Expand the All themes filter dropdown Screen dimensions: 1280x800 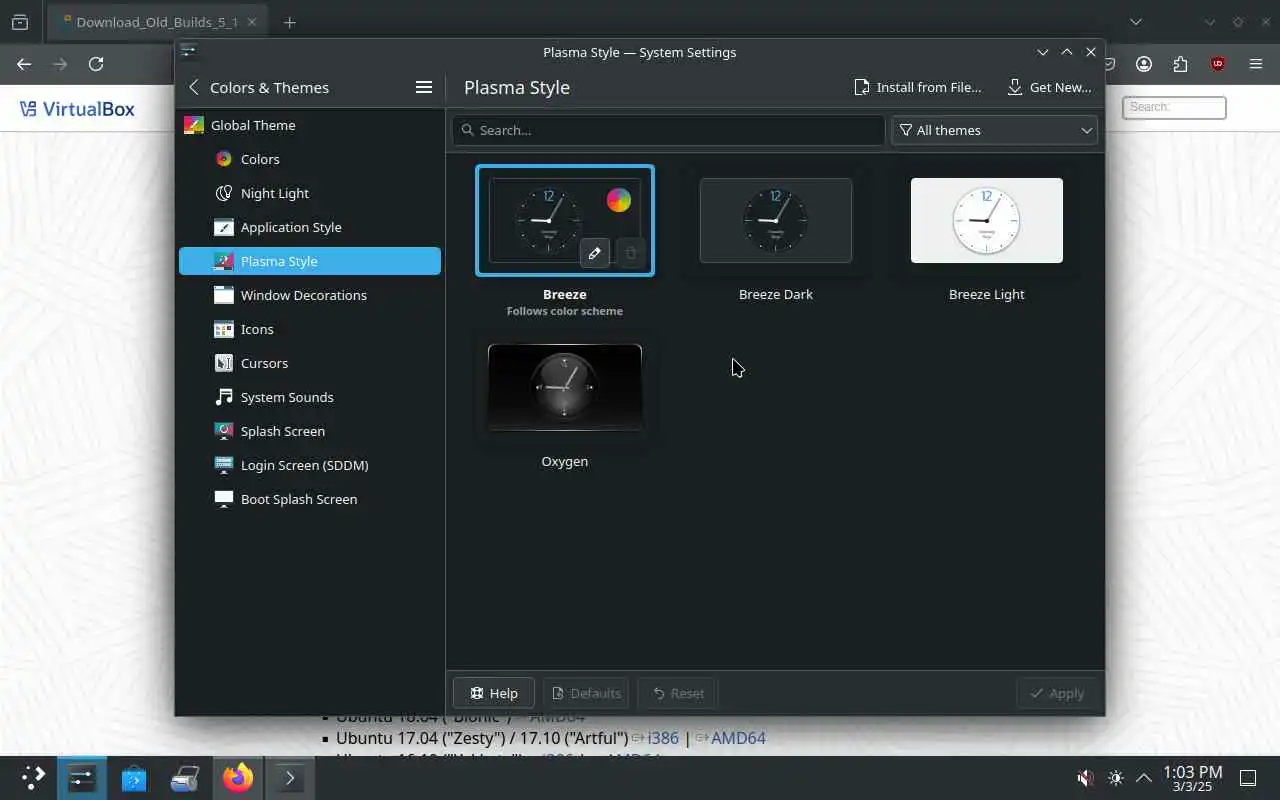994,130
